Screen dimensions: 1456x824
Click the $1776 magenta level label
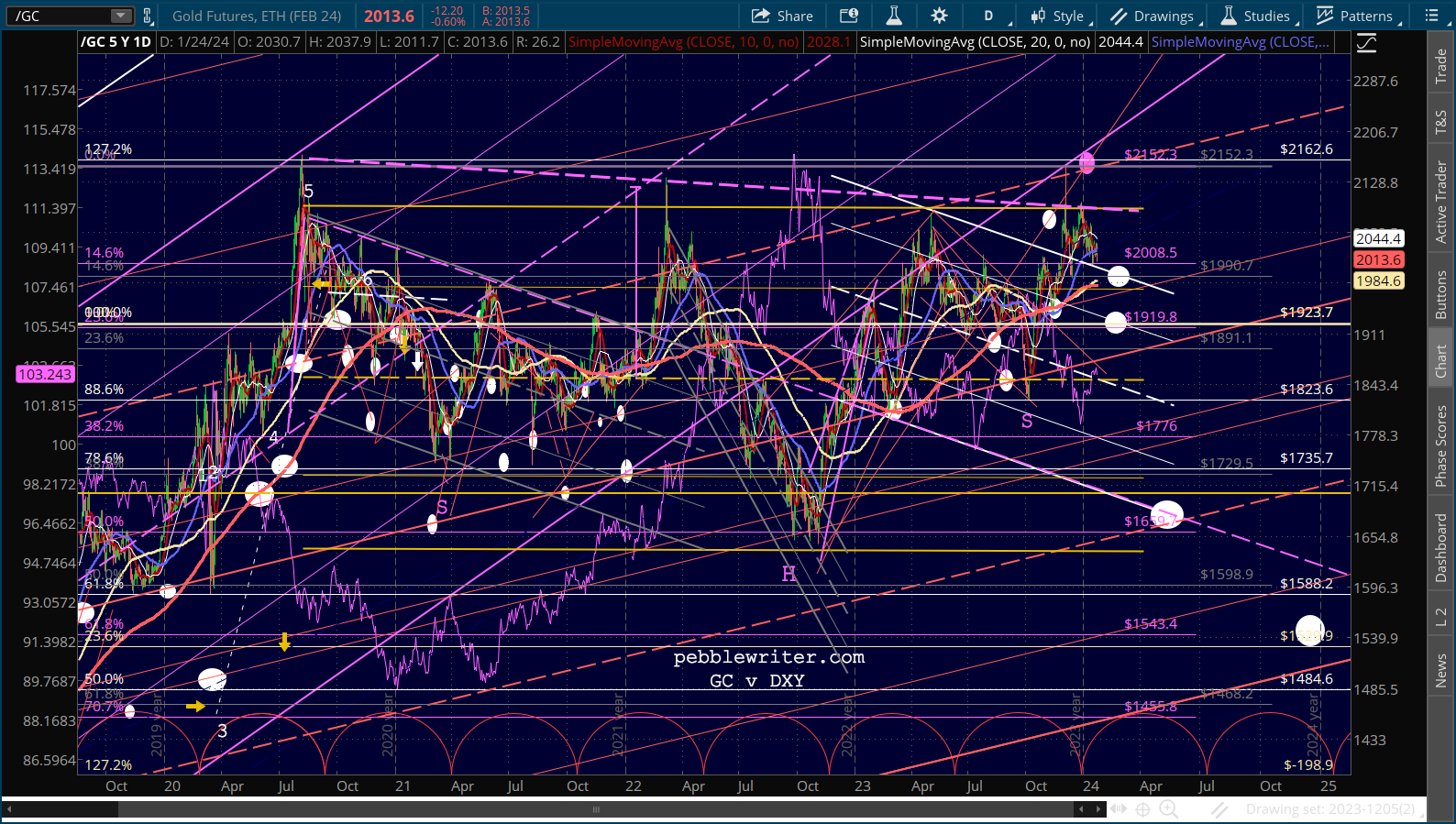coord(1156,425)
